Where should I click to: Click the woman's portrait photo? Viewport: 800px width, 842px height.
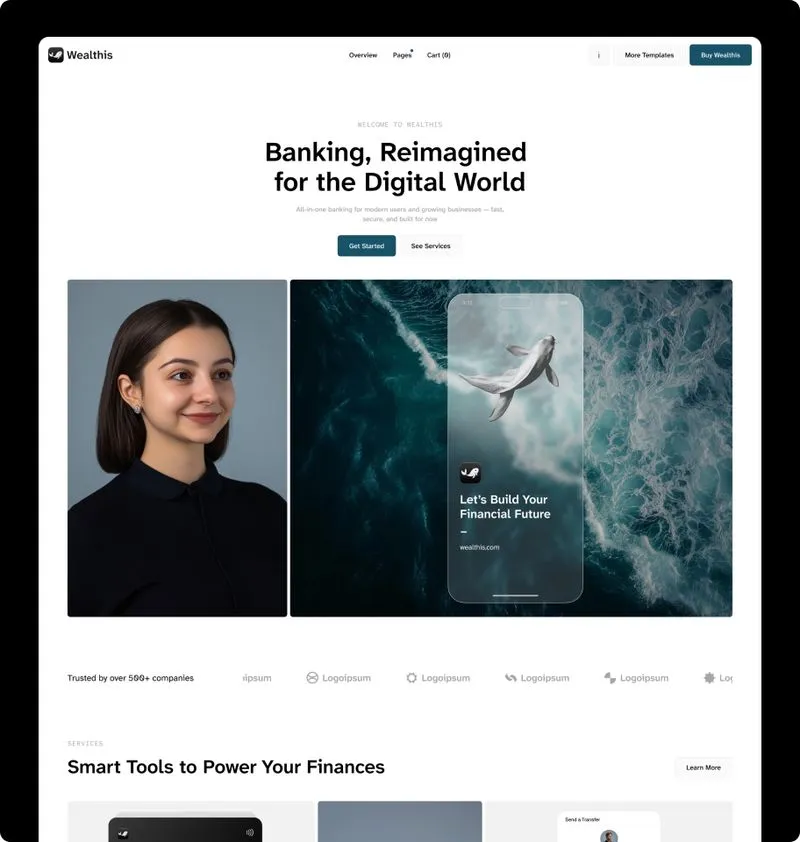point(176,445)
